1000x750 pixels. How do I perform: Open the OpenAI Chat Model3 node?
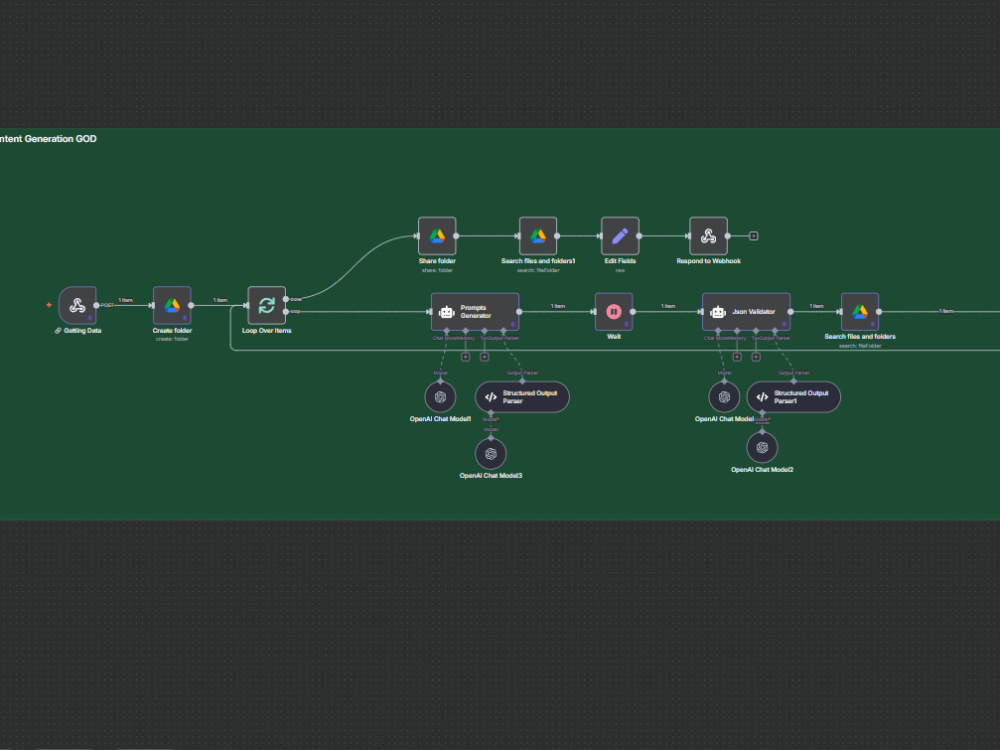[490, 454]
